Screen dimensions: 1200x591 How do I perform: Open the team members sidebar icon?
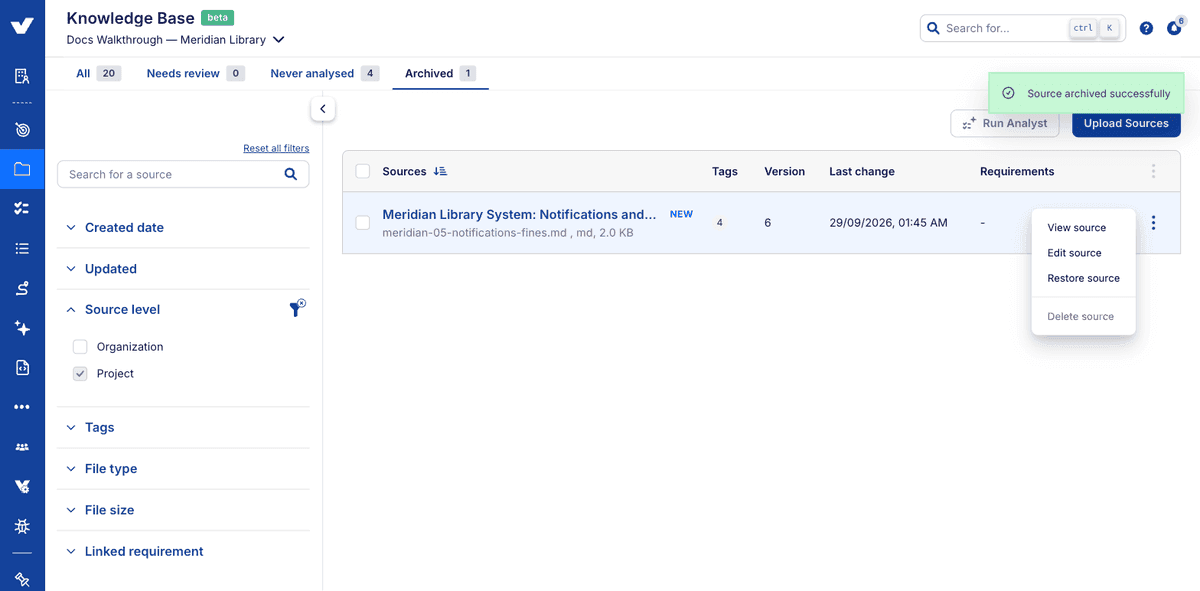tap(22, 447)
